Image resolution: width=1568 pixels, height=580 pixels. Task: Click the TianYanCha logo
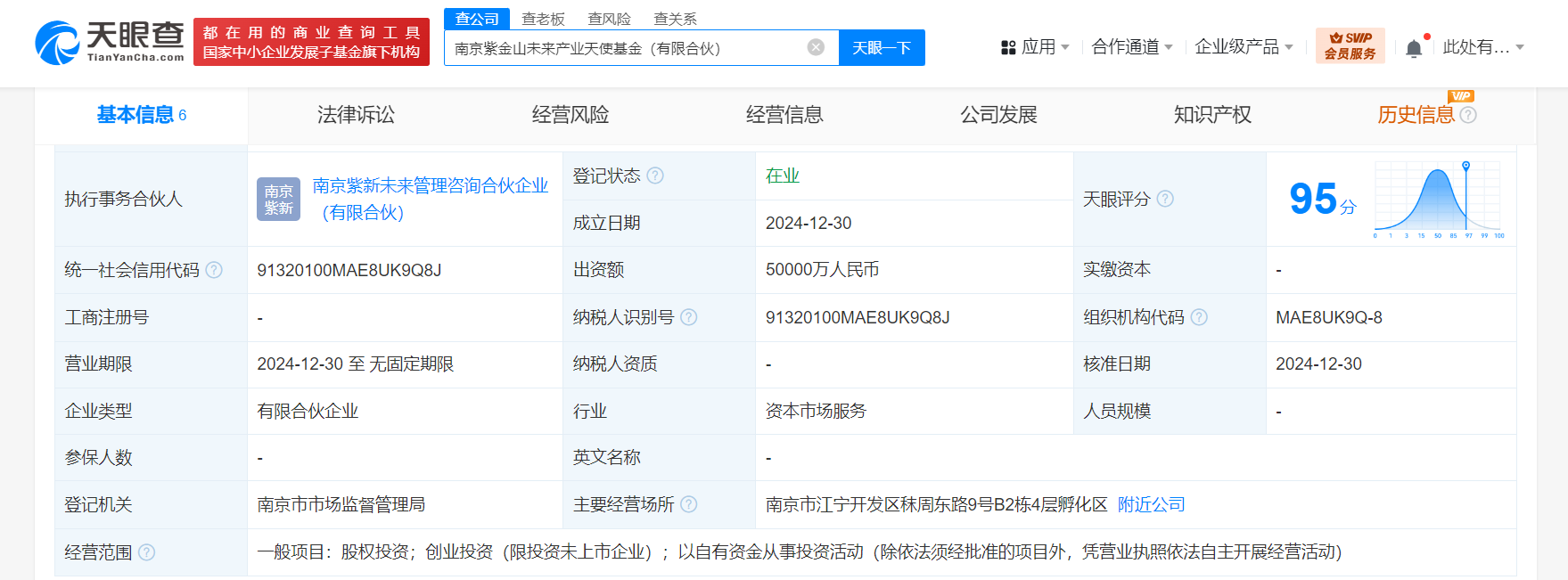pyautogui.click(x=110, y=43)
